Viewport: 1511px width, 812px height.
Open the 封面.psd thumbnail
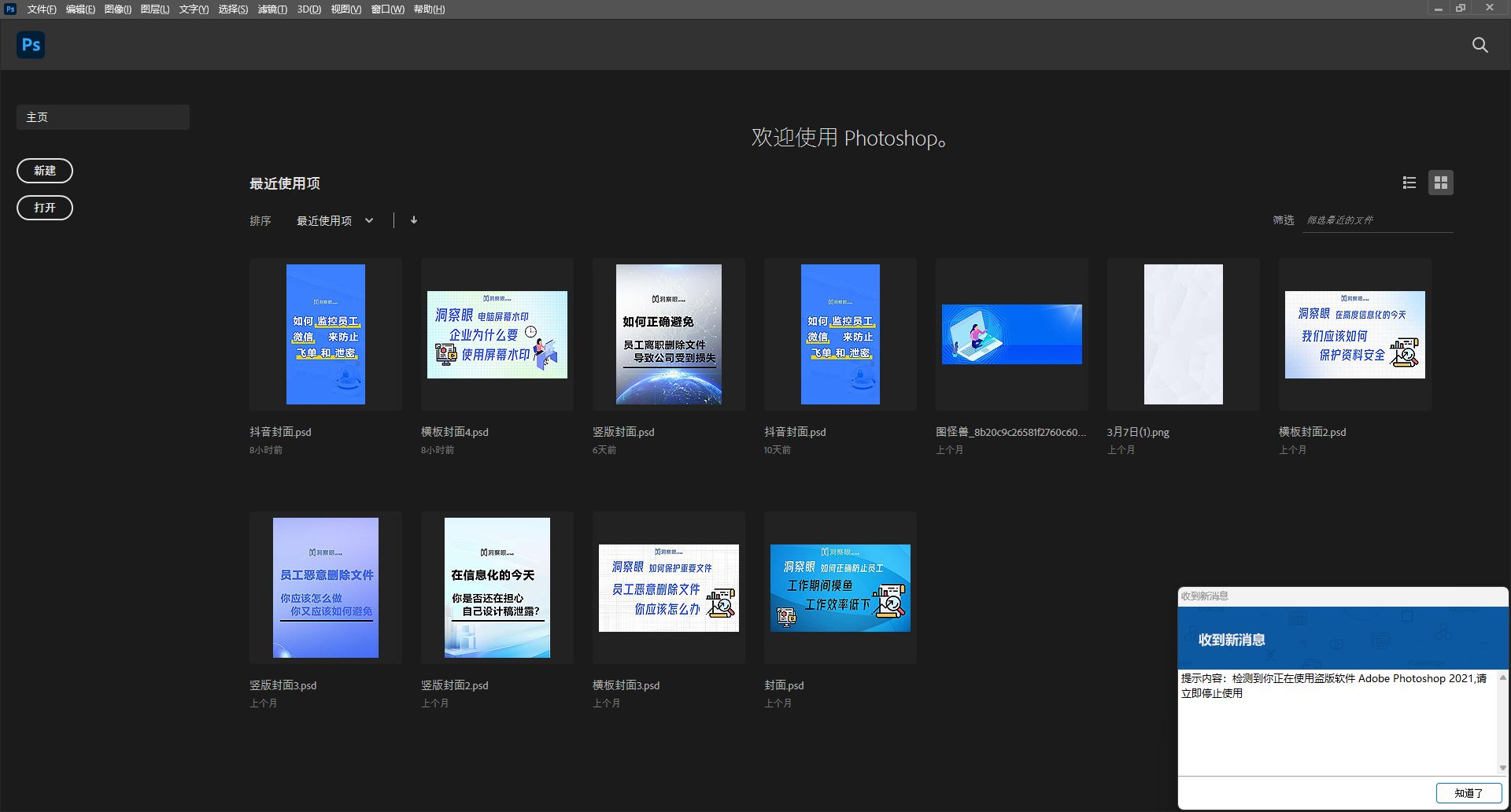(840, 588)
